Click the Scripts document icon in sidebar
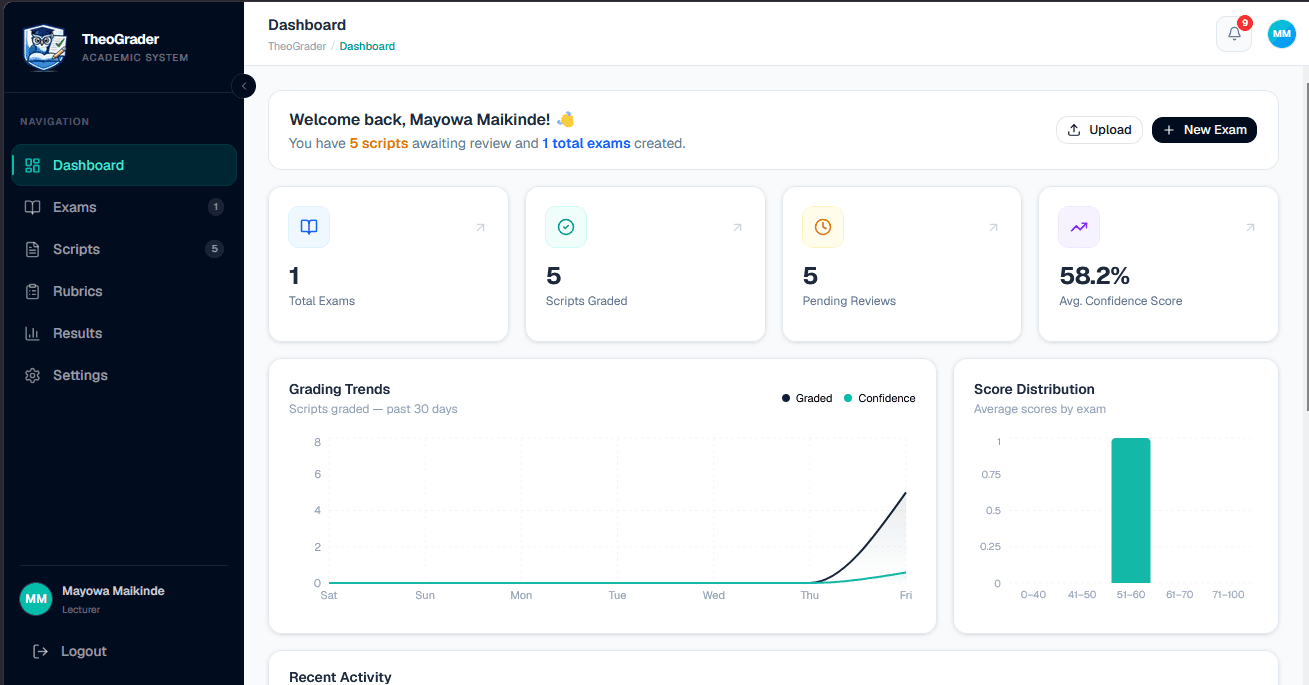 [x=32, y=249]
